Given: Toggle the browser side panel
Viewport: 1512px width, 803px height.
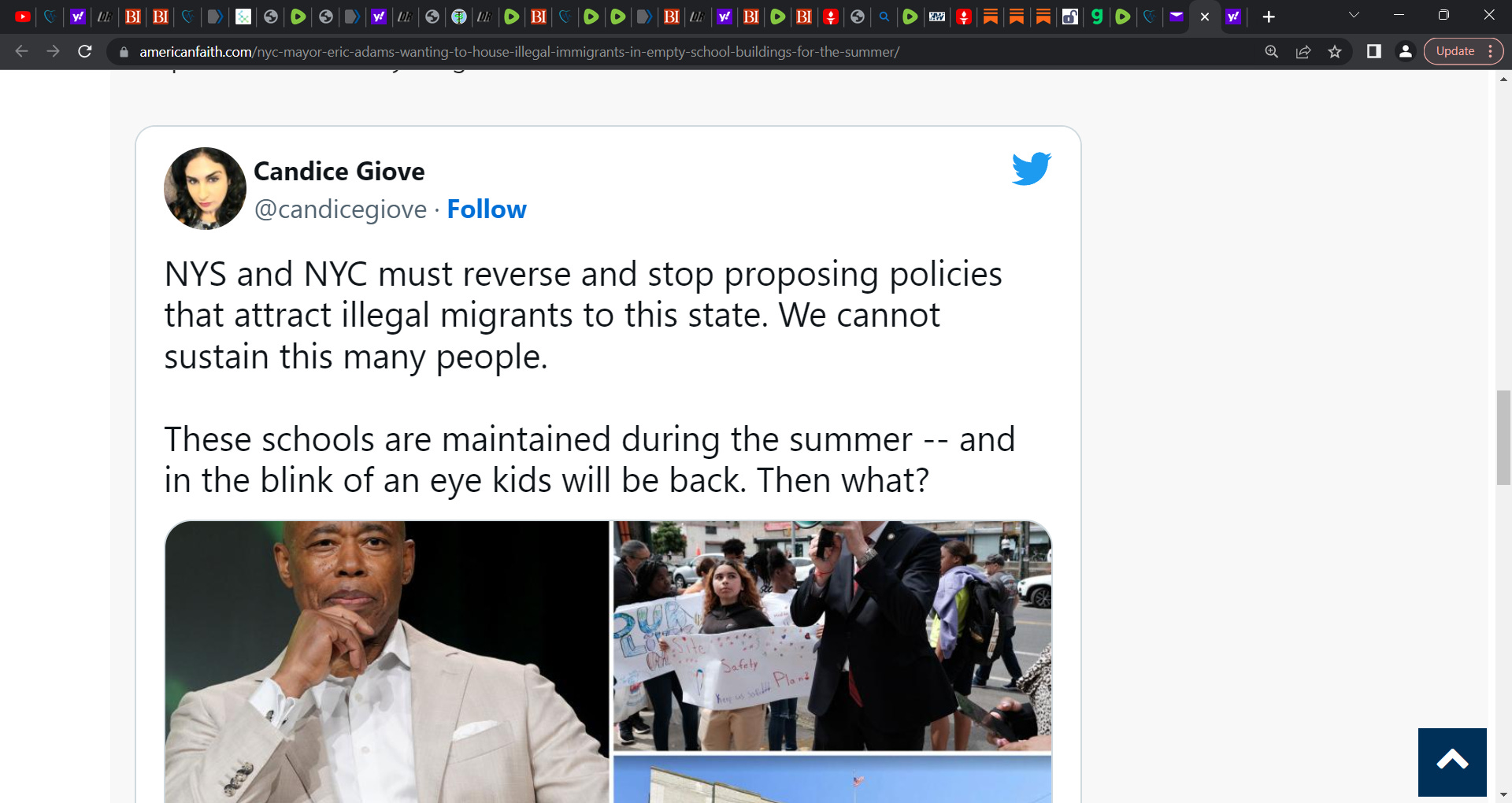Looking at the screenshot, I should (1374, 52).
